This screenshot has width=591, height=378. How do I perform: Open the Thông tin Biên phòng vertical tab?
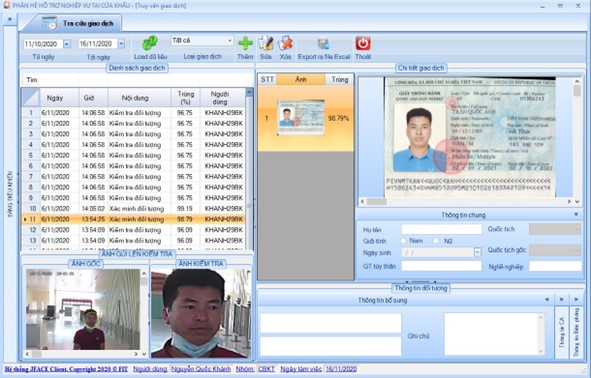pyautogui.click(x=576, y=332)
